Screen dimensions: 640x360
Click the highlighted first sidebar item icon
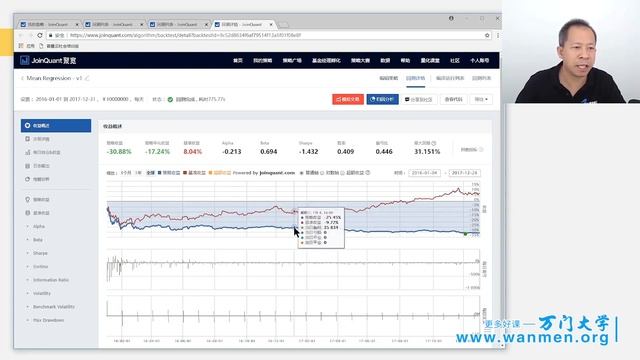pyautogui.click(x=27, y=125)
